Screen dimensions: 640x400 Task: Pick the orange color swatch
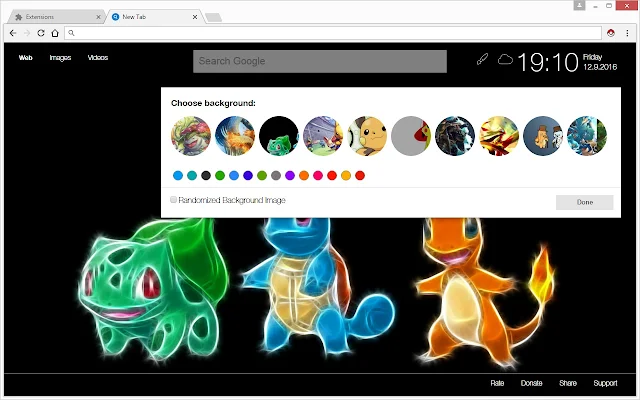[304, 176]
